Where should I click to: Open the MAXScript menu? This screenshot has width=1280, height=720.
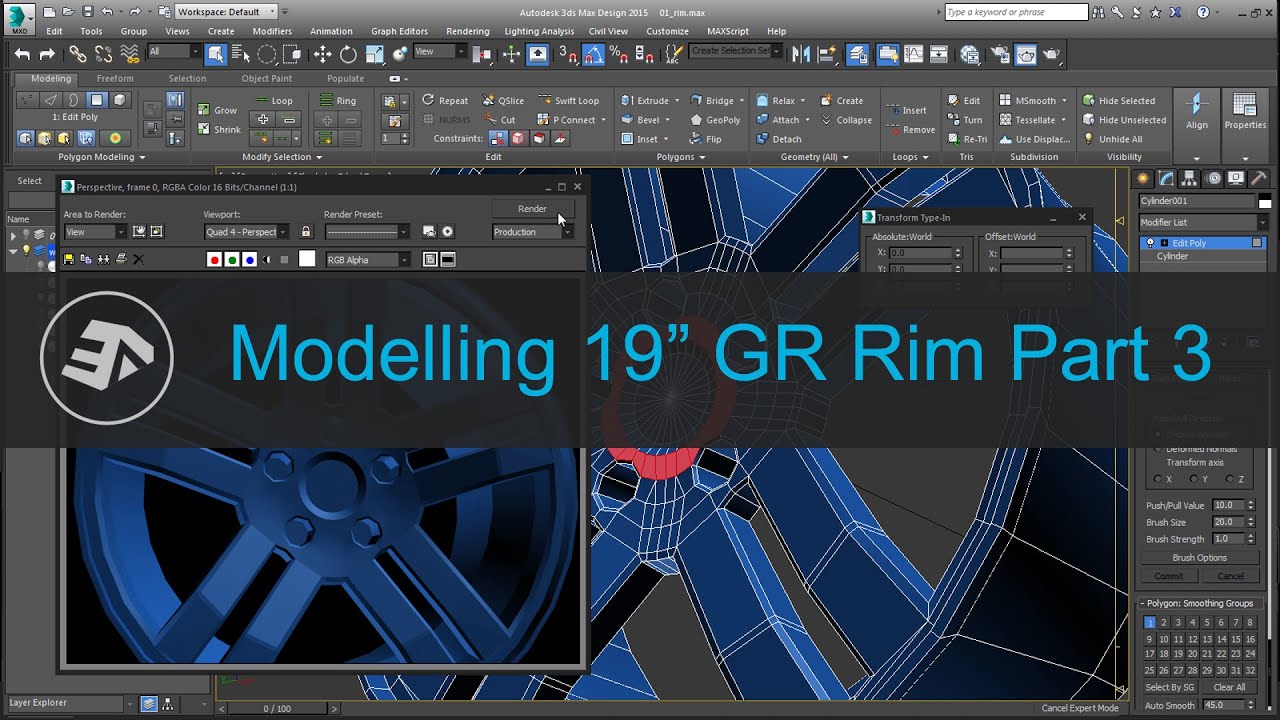(x=727, y=31)
